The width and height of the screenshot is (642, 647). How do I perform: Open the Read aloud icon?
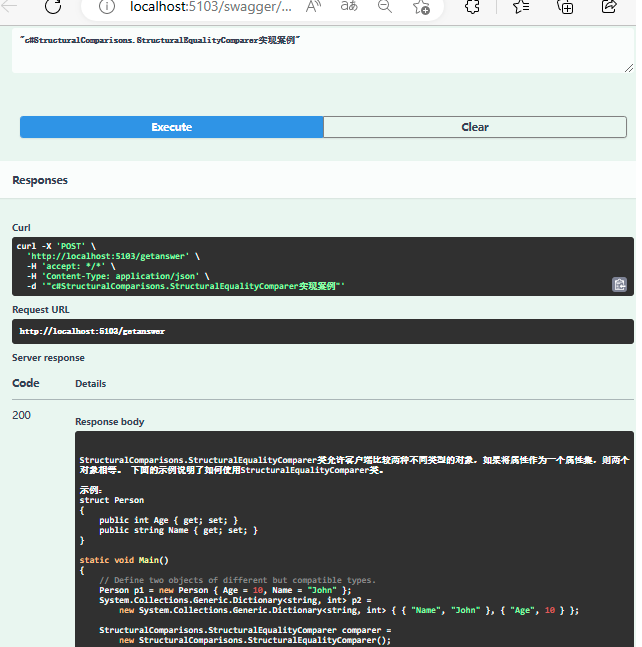point(314,7)
